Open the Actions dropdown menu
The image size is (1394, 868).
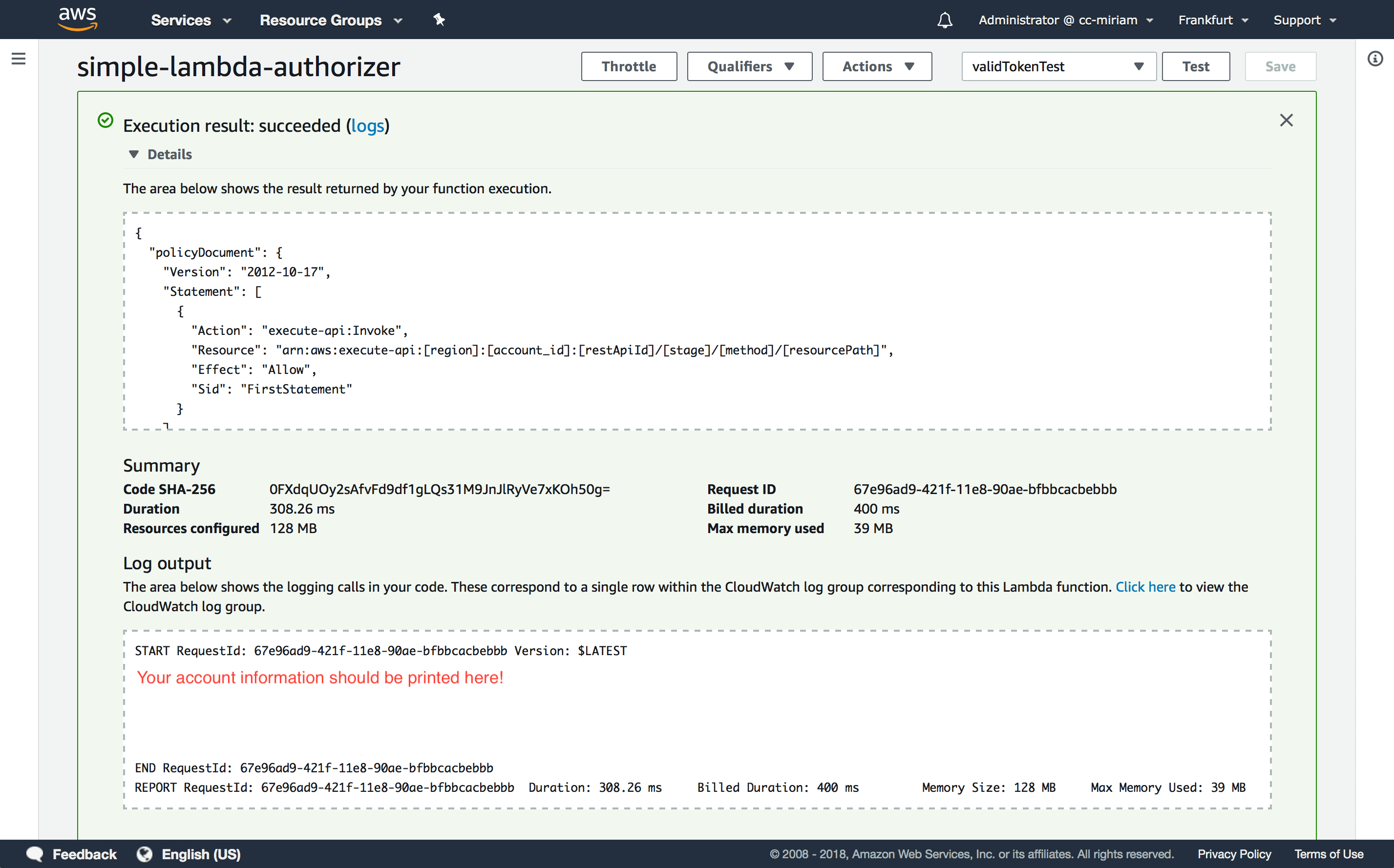point(876,66)
